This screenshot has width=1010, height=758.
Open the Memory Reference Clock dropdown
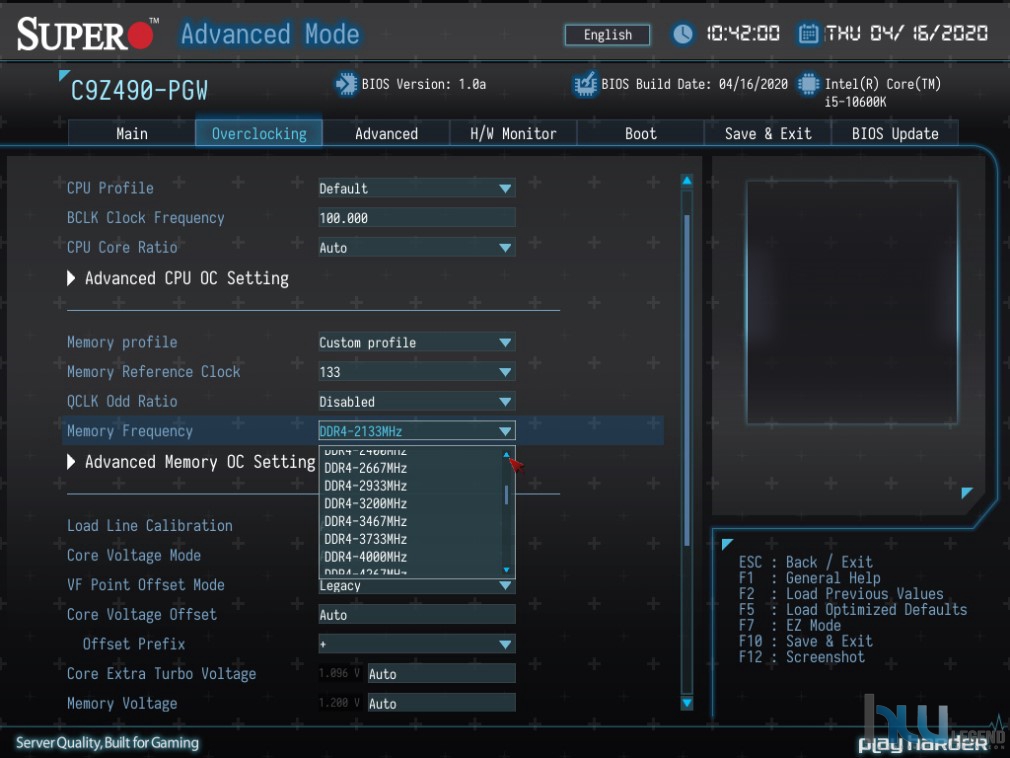point(417,372)
